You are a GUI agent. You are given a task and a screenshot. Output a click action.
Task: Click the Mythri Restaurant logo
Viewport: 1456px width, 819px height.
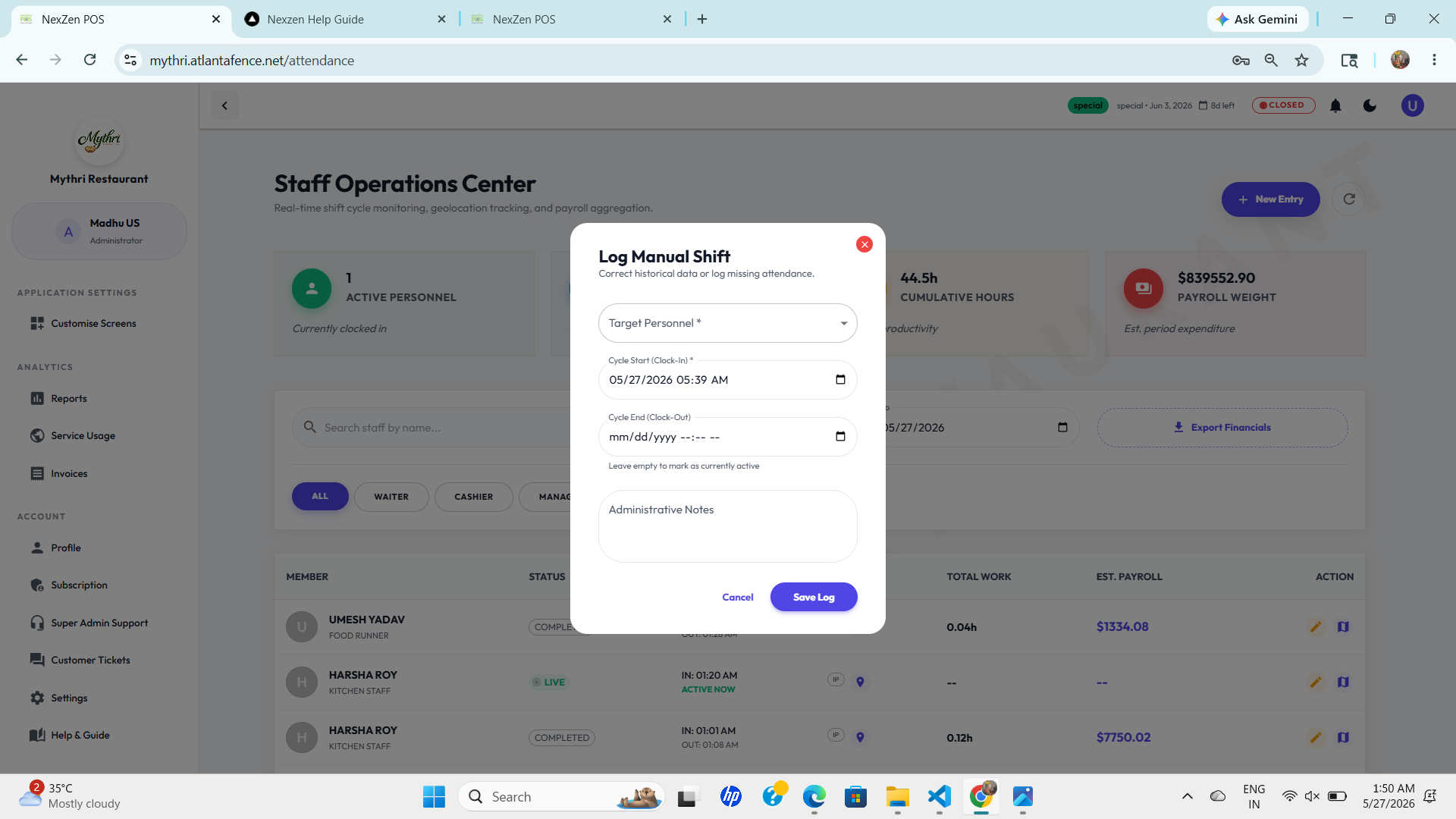tap(99, 140)
